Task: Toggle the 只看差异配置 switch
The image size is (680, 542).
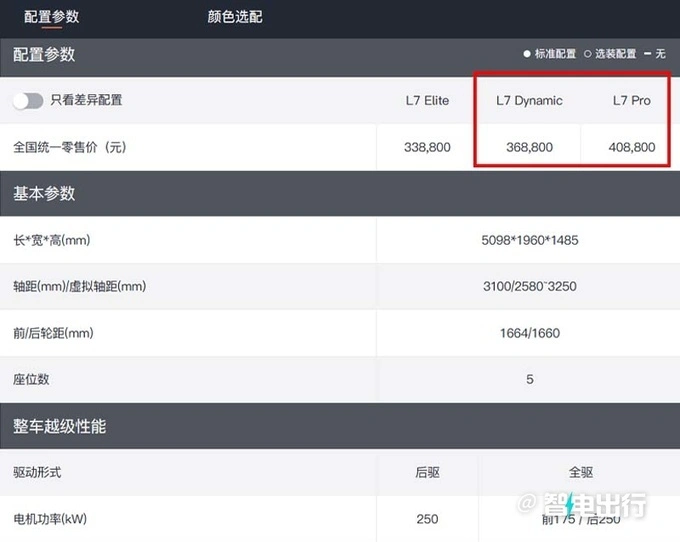Action: (28, 100)
